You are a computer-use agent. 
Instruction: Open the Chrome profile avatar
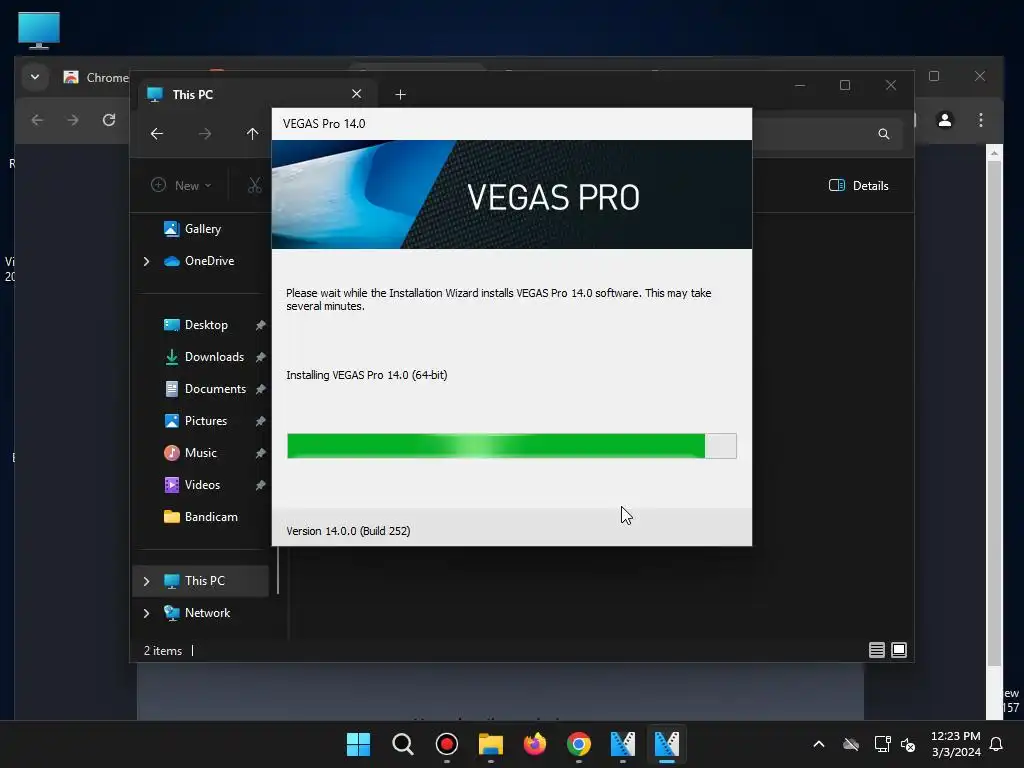pyautogui.click(x=945, y=120)
